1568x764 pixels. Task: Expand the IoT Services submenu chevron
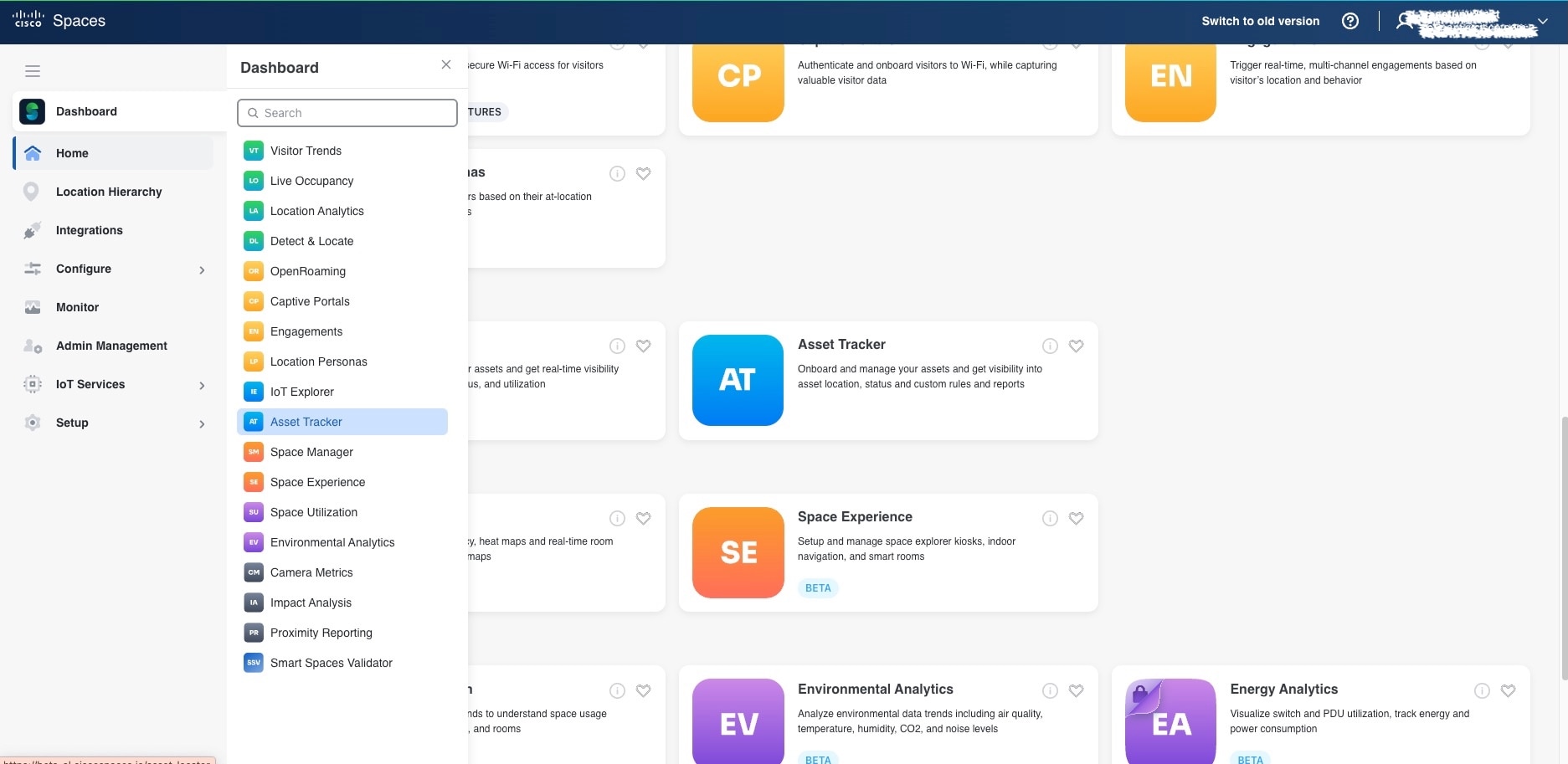coord(202,385)
